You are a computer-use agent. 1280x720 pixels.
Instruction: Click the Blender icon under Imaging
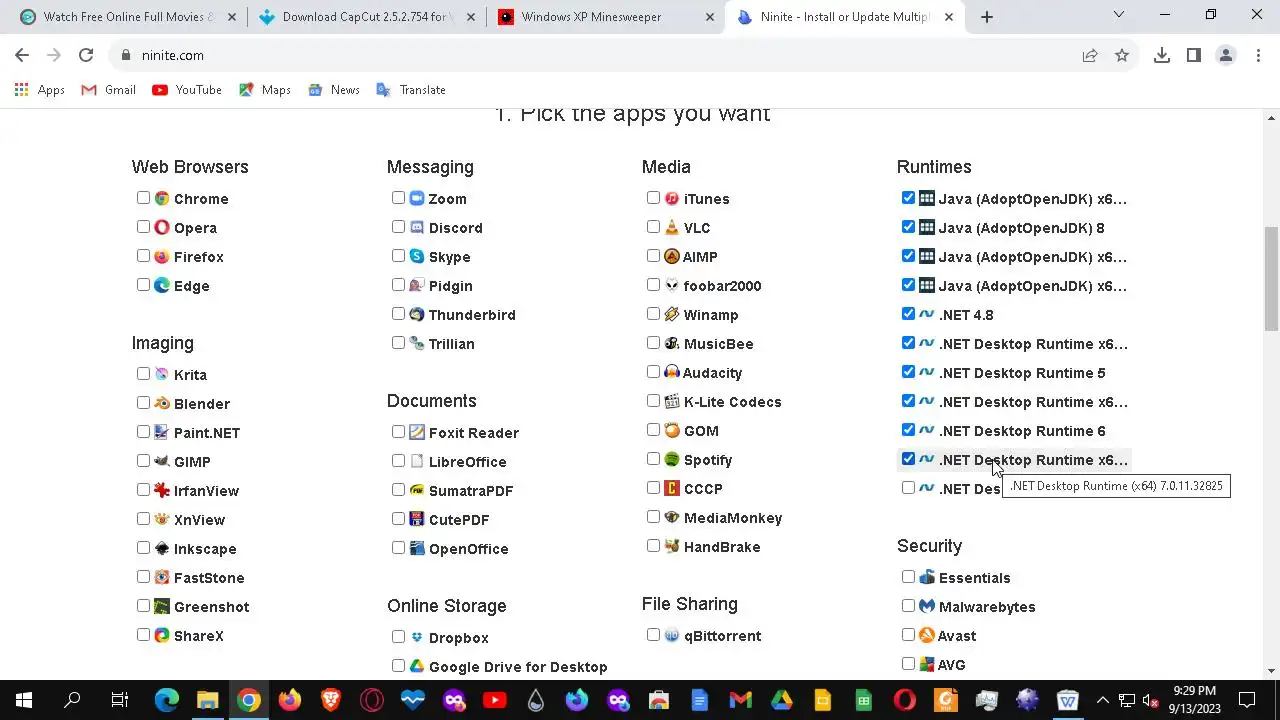162,403
